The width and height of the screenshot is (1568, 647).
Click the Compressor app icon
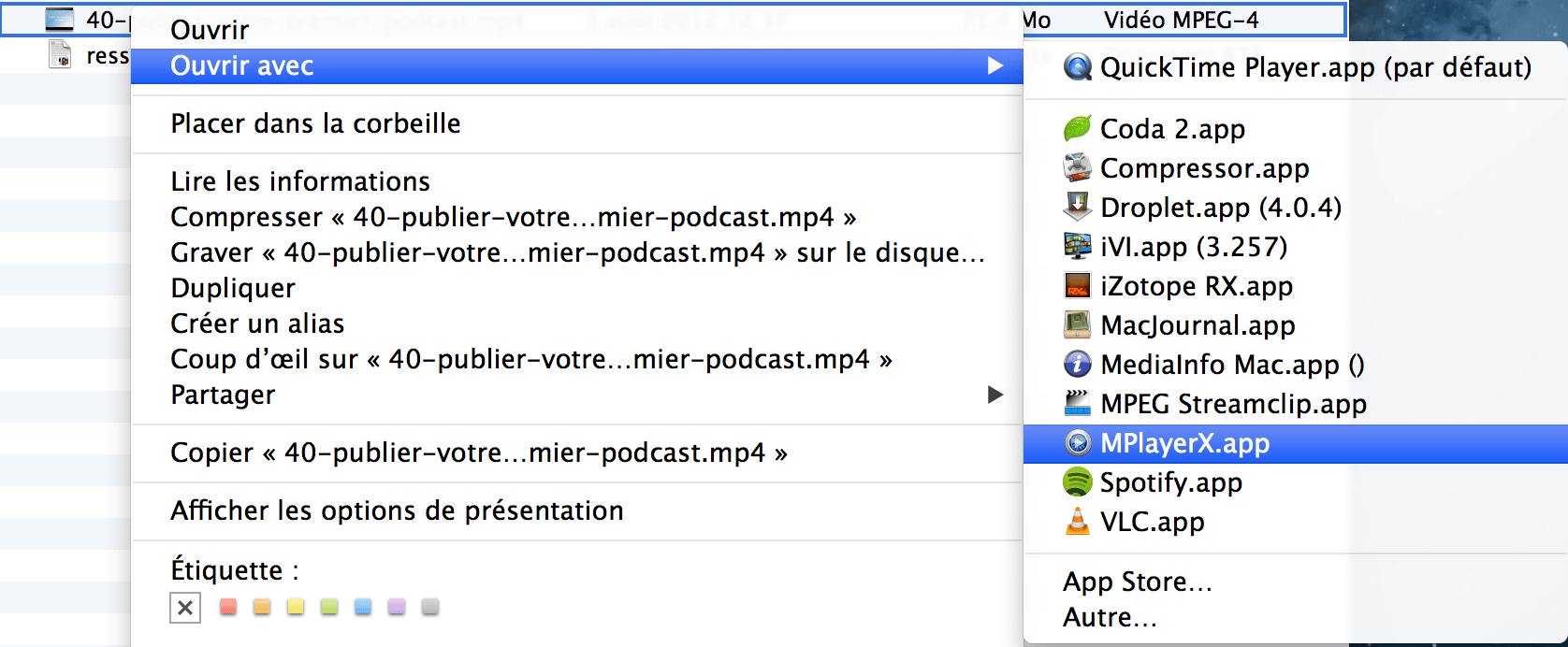coord(1078,168)
